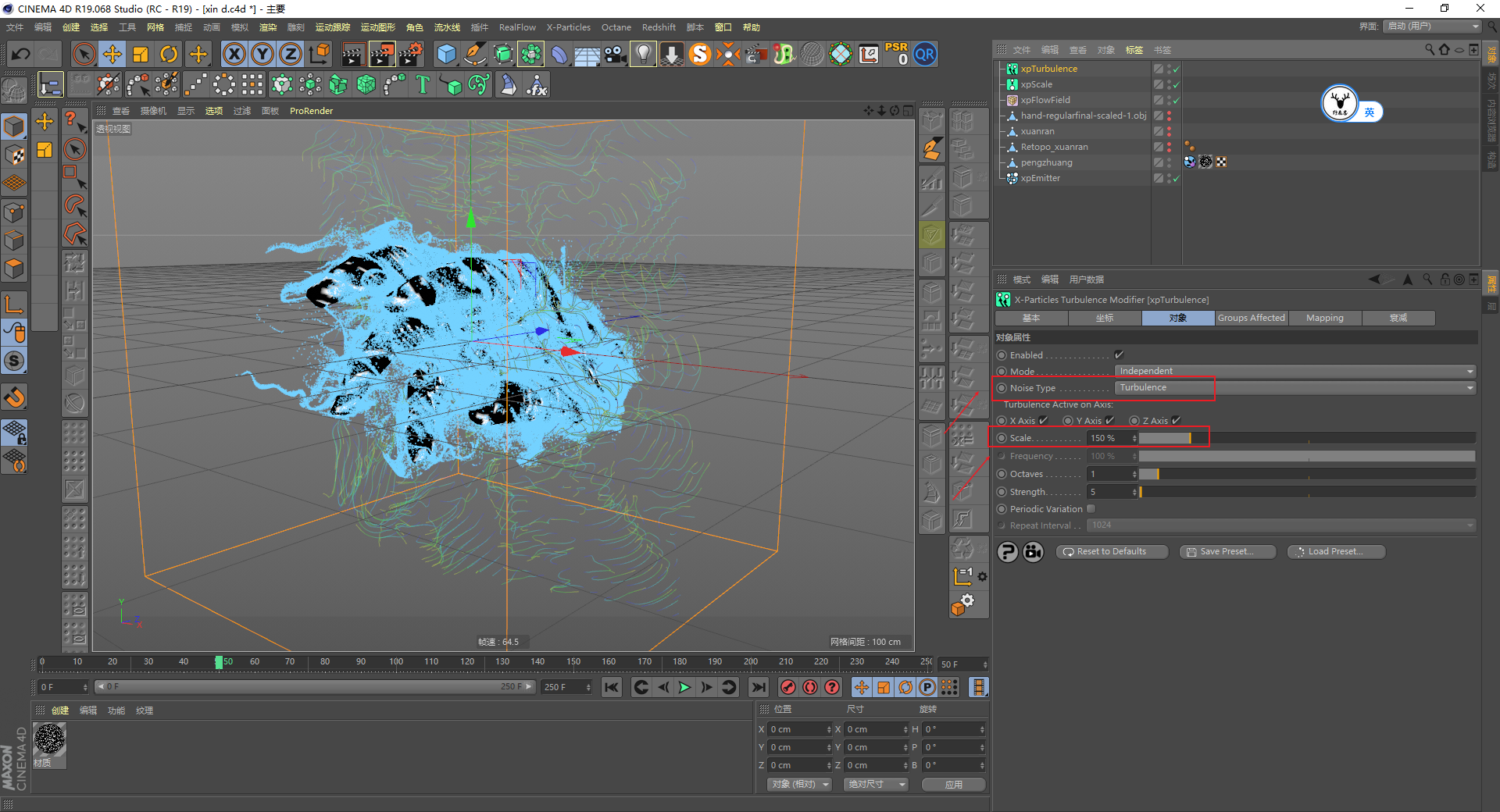This screenshot has width=1500, height=812.
Task: Switch to the Groups Affected tab
Action: tap(1251, 318)
